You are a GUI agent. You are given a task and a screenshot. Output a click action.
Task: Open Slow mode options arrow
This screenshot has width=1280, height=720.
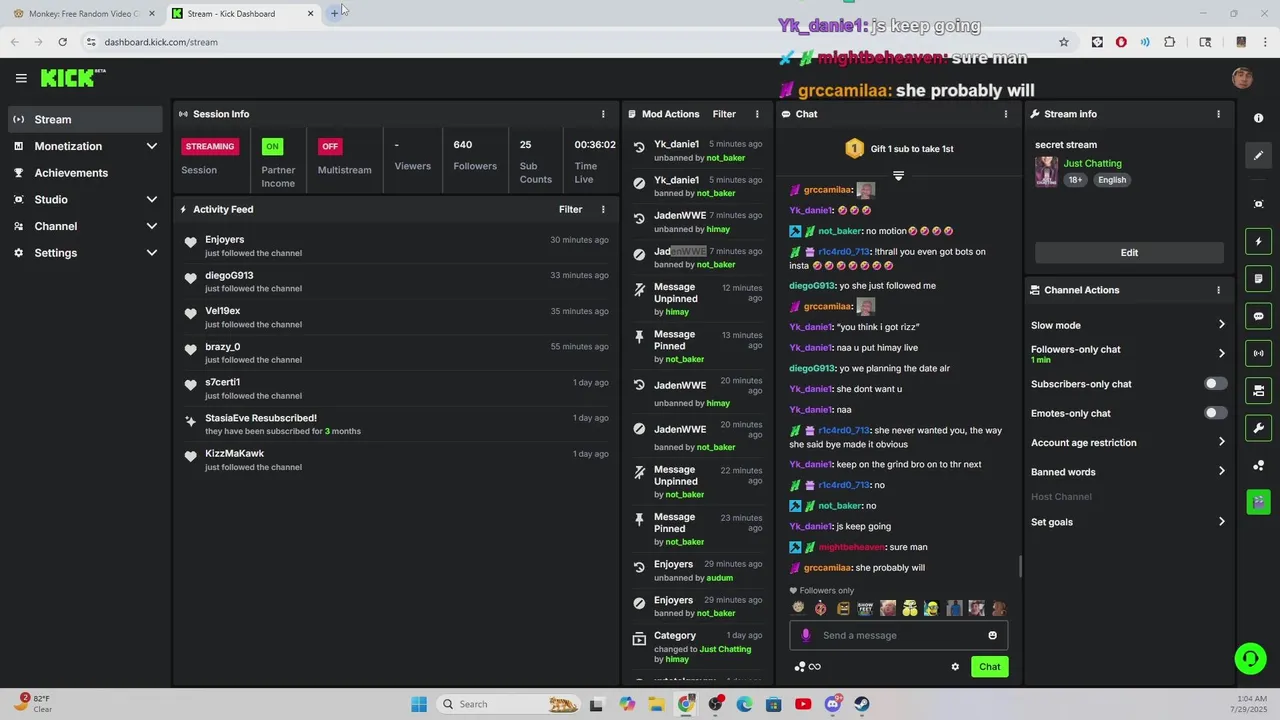pyautogui.click(x=1221, y=325)
